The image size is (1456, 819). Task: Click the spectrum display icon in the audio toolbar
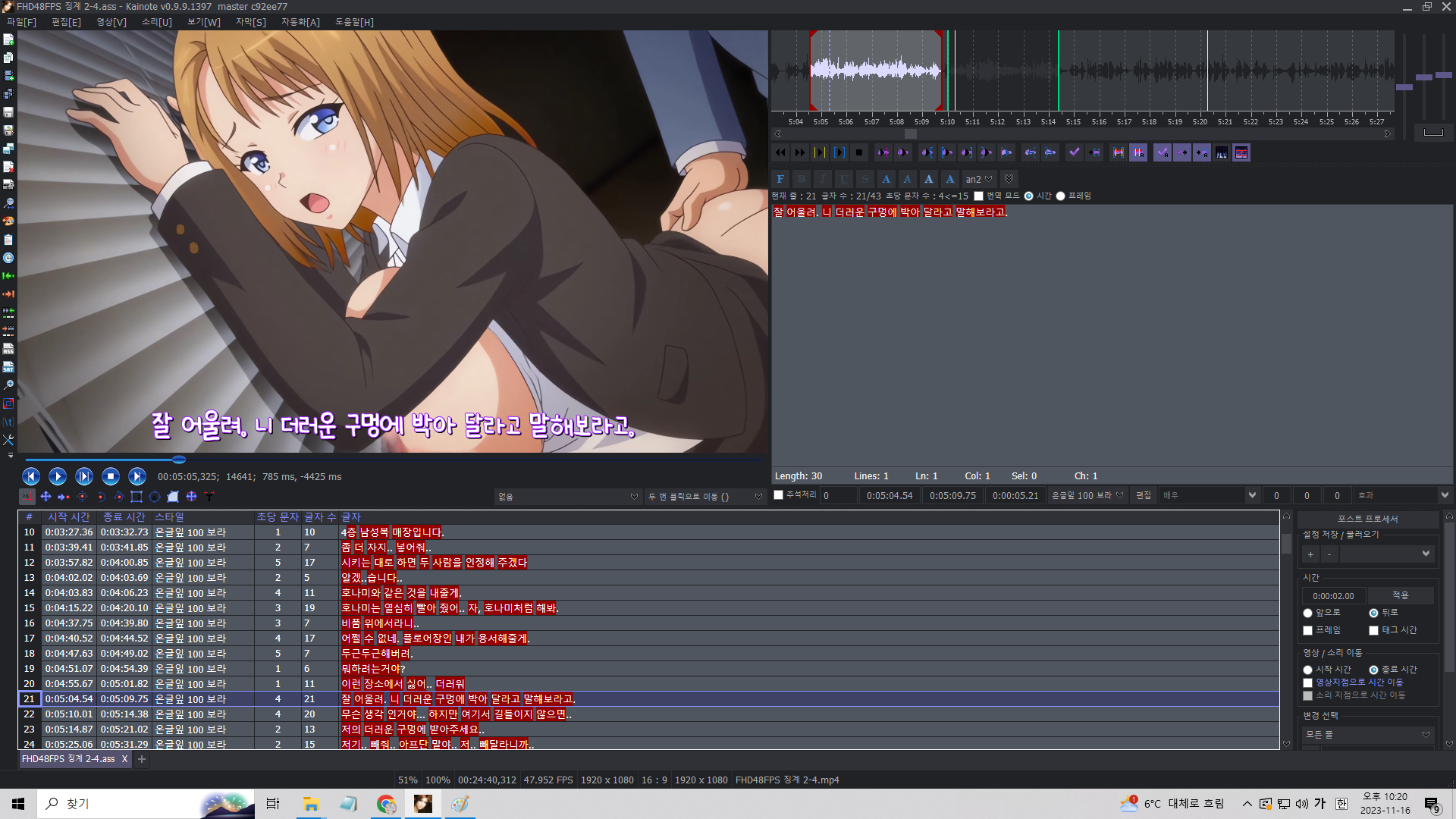[x=1222, y=152]
